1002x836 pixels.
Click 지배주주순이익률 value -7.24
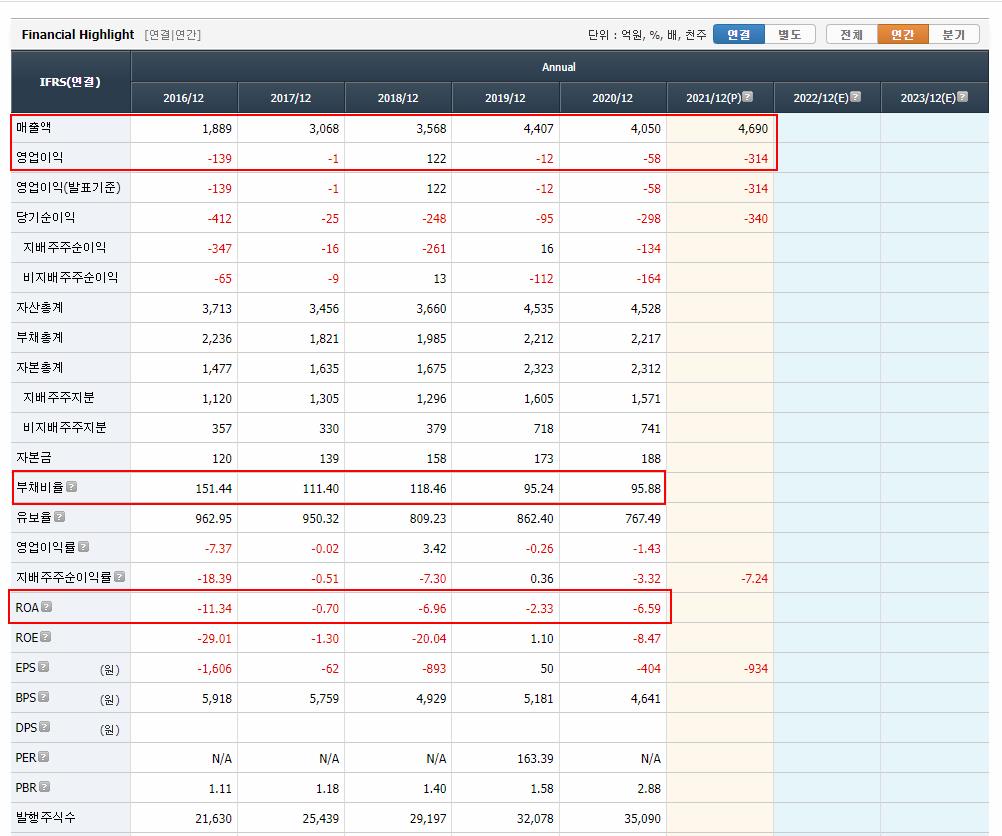(x=755, y=578)
